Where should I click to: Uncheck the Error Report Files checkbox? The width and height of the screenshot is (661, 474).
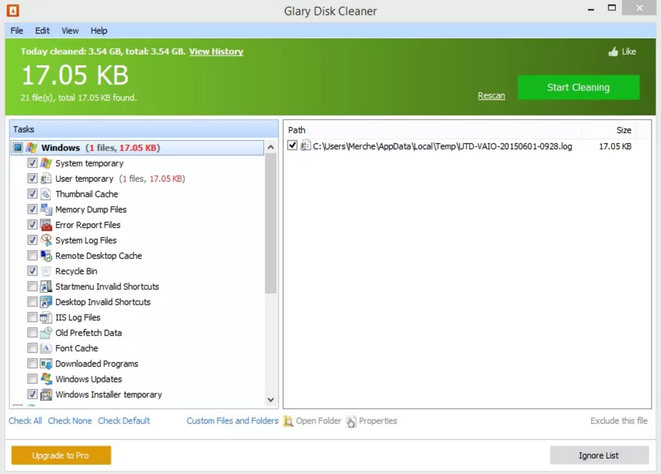pyautogui.click(x=32, y=224)
